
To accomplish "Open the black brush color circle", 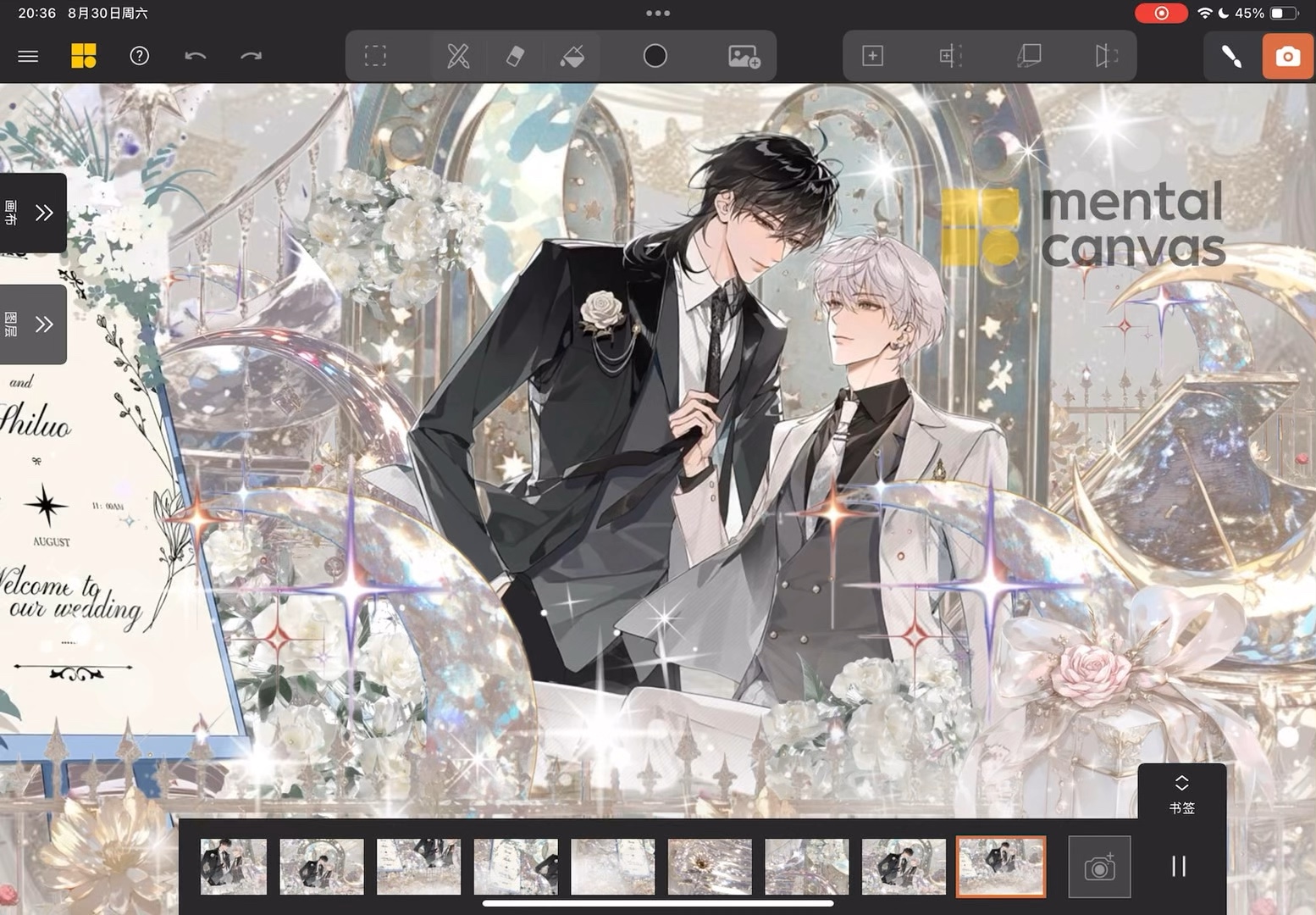I will pos(655,56).
